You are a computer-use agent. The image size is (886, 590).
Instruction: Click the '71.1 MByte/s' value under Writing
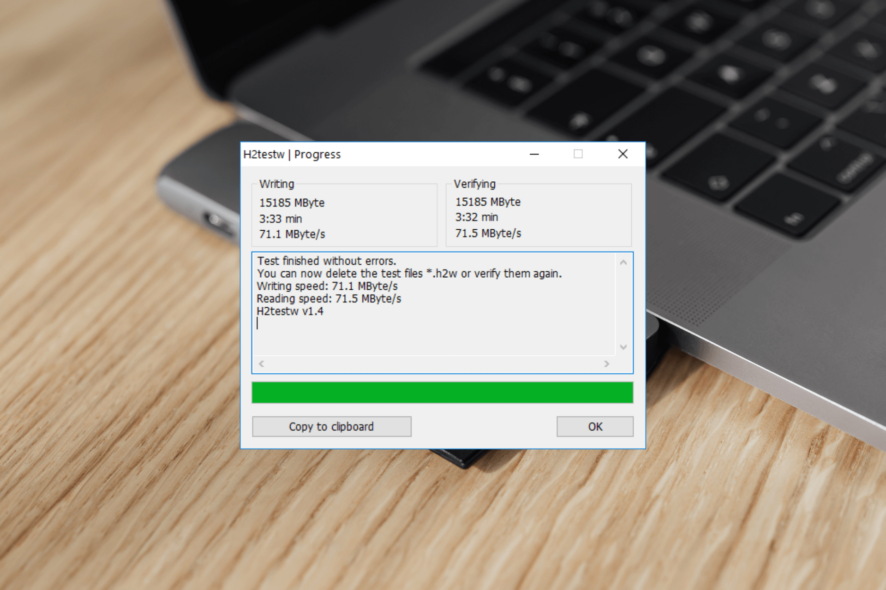click(292, 234)
